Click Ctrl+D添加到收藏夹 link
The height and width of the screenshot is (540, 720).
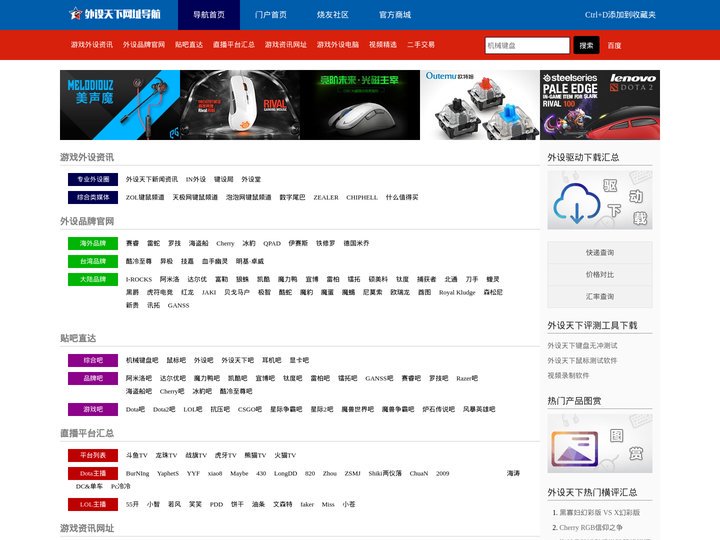(620, 15)
